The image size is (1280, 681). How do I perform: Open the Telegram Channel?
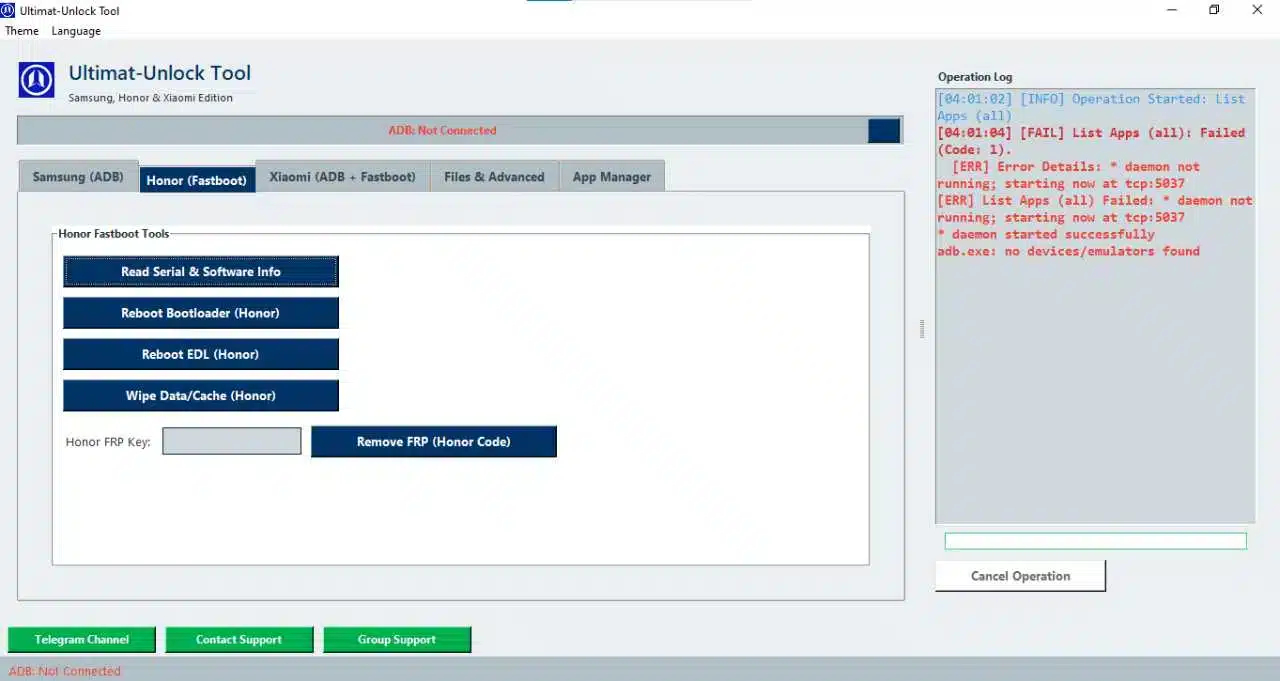(81, 639)
